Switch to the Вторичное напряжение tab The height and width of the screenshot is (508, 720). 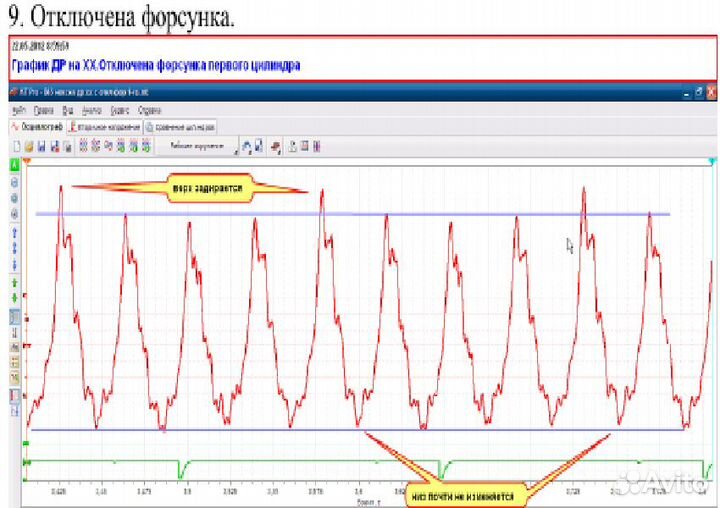click(x=104, y=127)
